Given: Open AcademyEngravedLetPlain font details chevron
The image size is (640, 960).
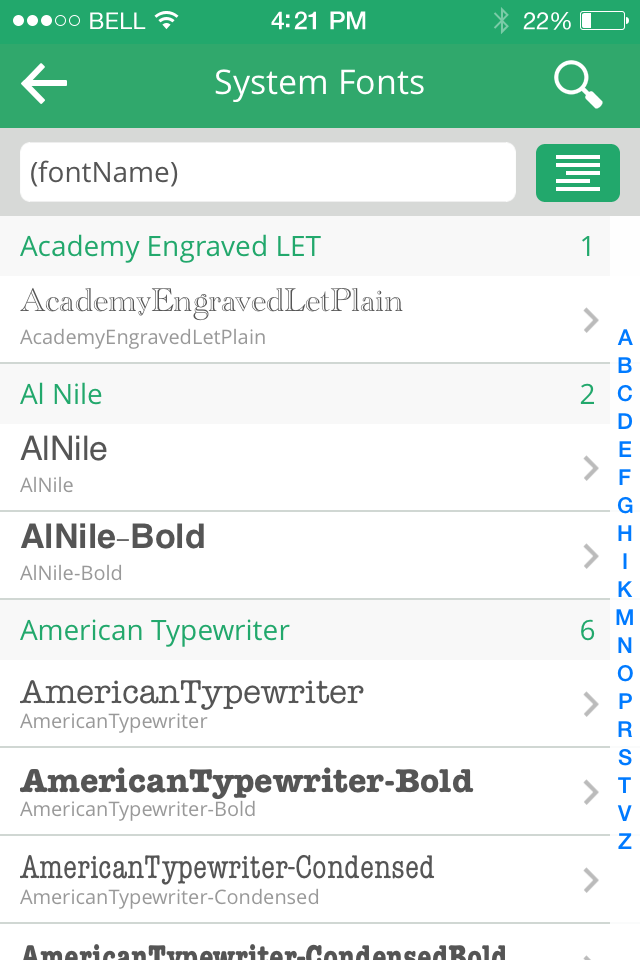Looking at the screenshot, I should coord(590,320).
